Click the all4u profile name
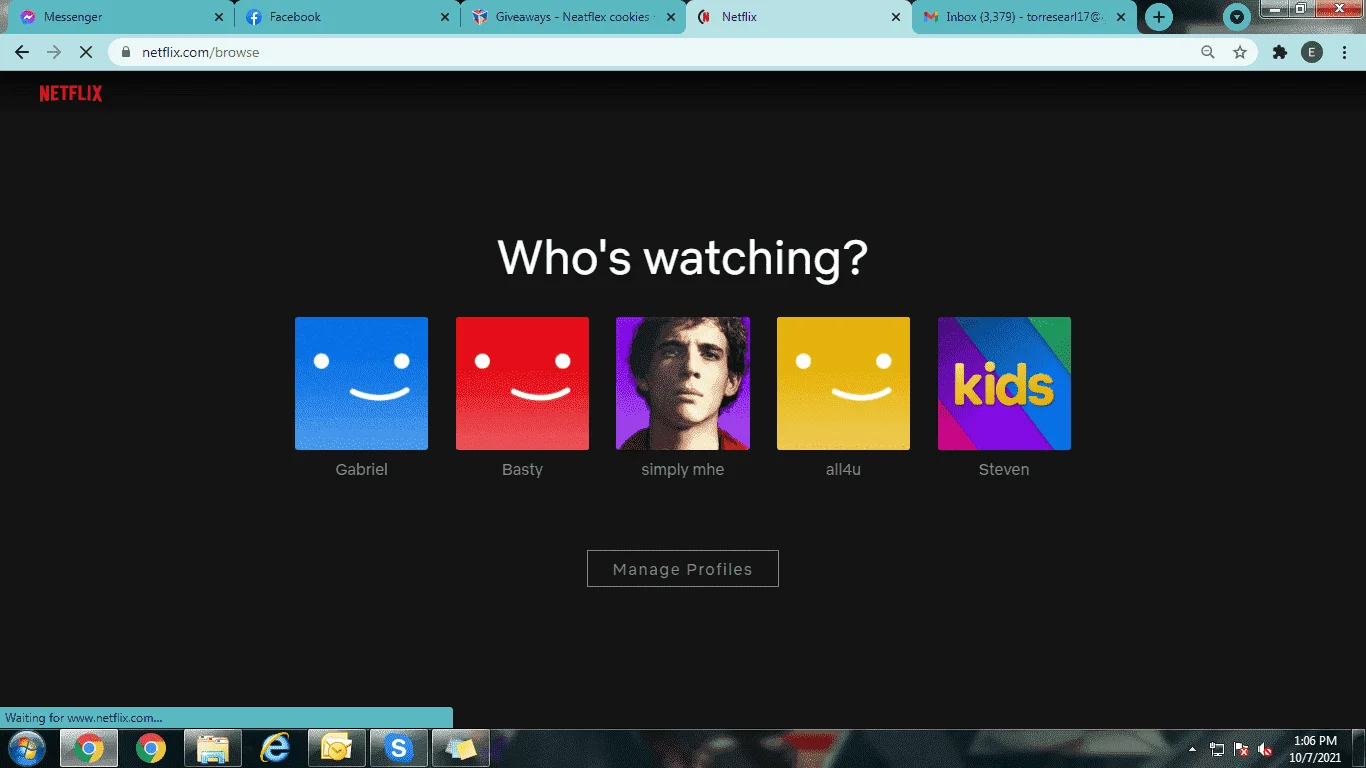 [x=843, y=469]
